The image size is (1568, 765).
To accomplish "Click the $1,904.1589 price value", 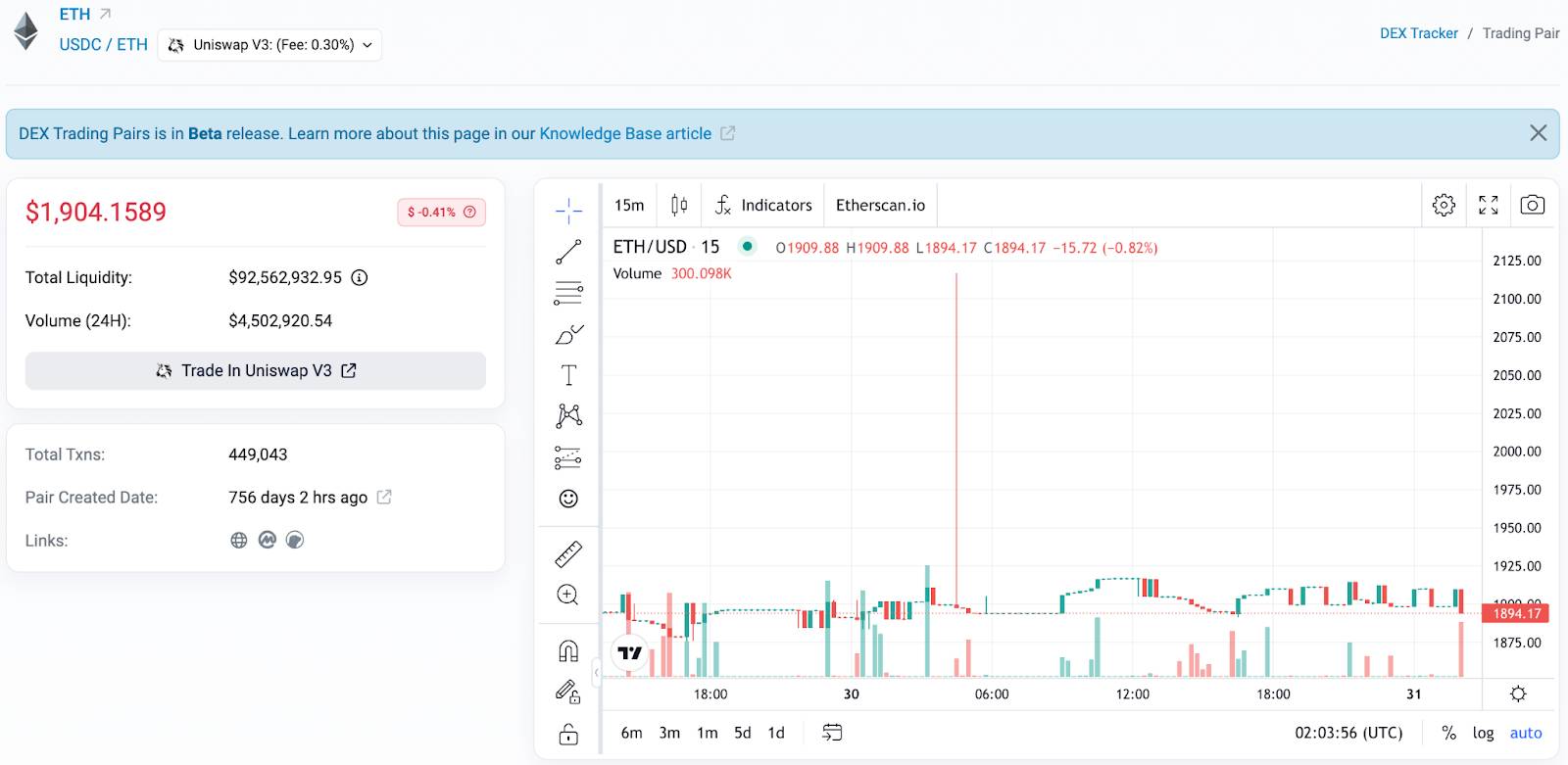I will click(x=96, y=212).
